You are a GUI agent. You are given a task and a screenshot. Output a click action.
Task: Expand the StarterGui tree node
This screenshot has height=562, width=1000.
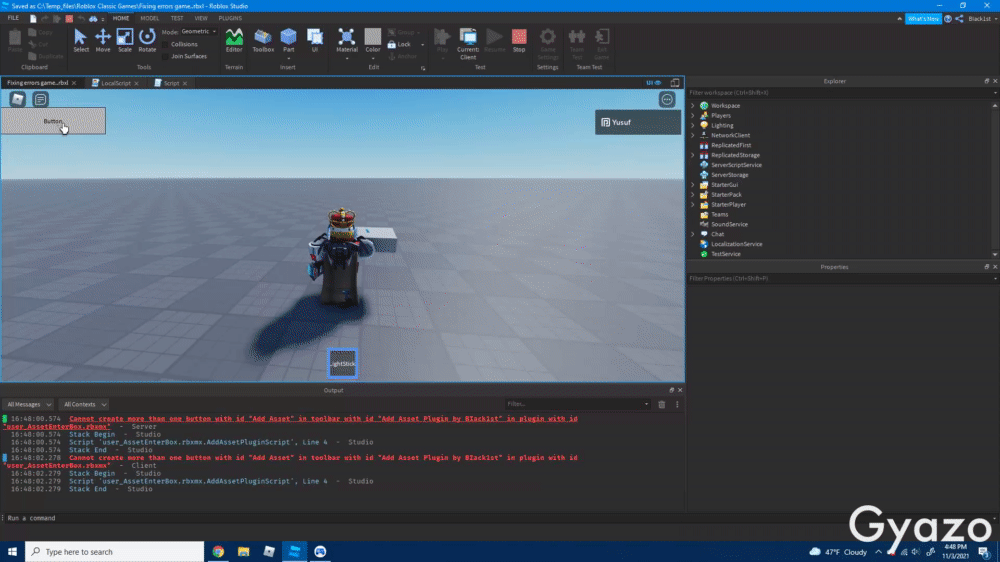pyautogui.click(x=693, y=185)
